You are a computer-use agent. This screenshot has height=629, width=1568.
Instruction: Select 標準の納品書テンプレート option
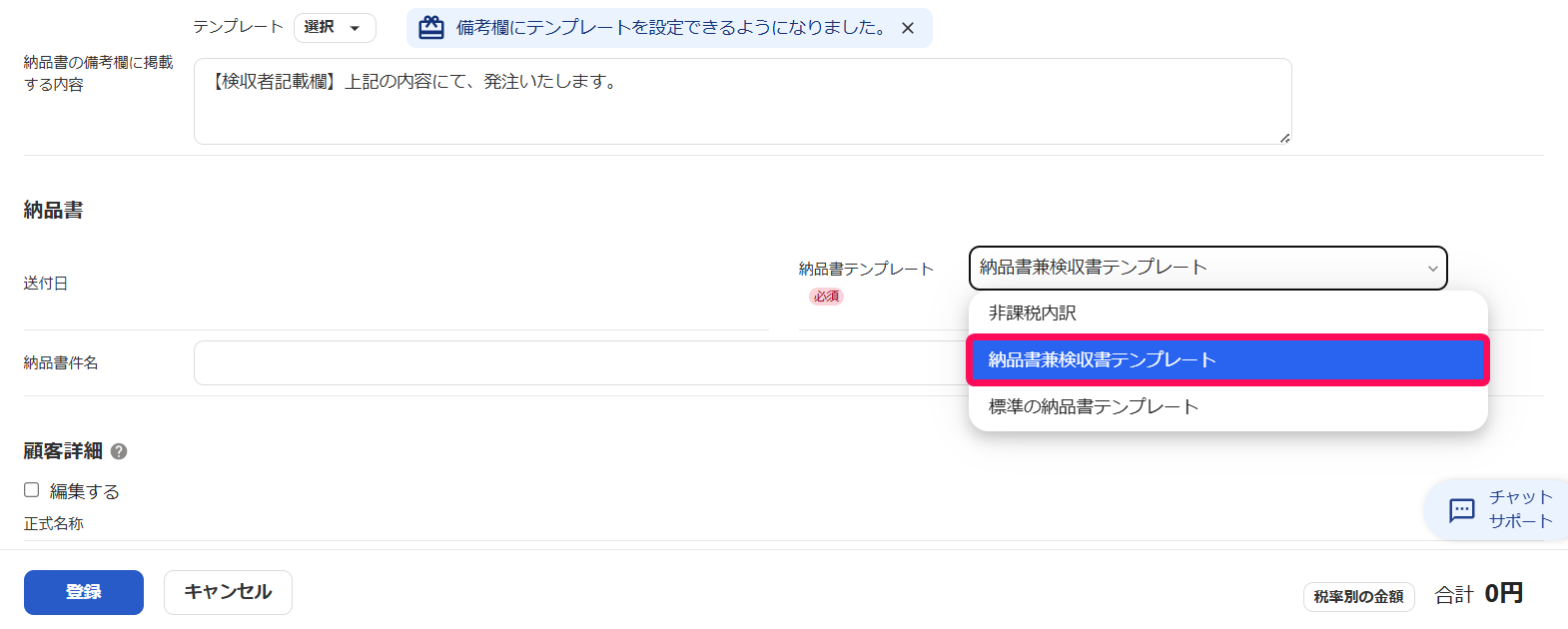click(x=1227, y=407)
